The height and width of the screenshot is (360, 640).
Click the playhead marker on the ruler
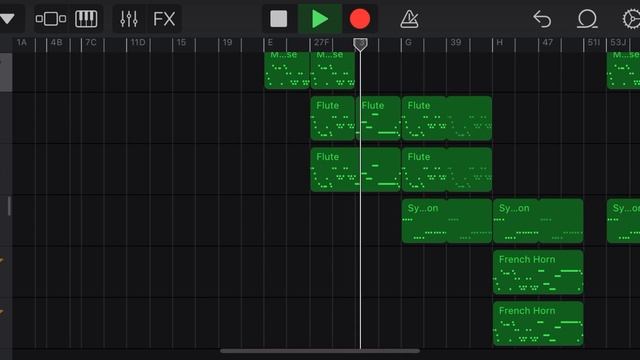point(360,44)
